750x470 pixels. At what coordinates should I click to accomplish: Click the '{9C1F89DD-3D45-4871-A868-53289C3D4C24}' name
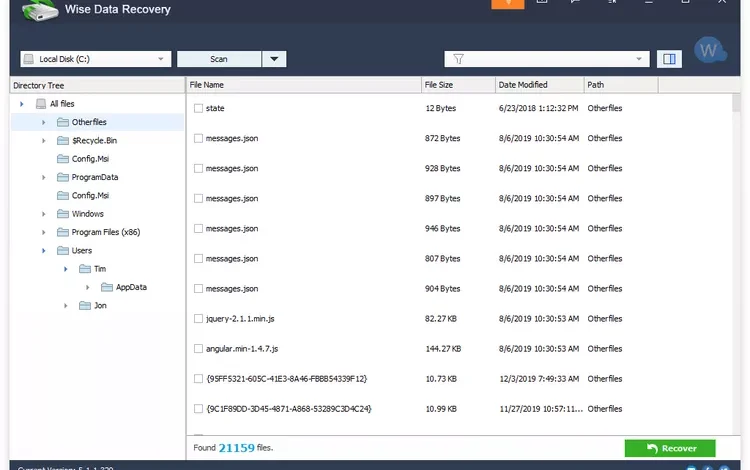pyautogui.click(x=289, y=409)
